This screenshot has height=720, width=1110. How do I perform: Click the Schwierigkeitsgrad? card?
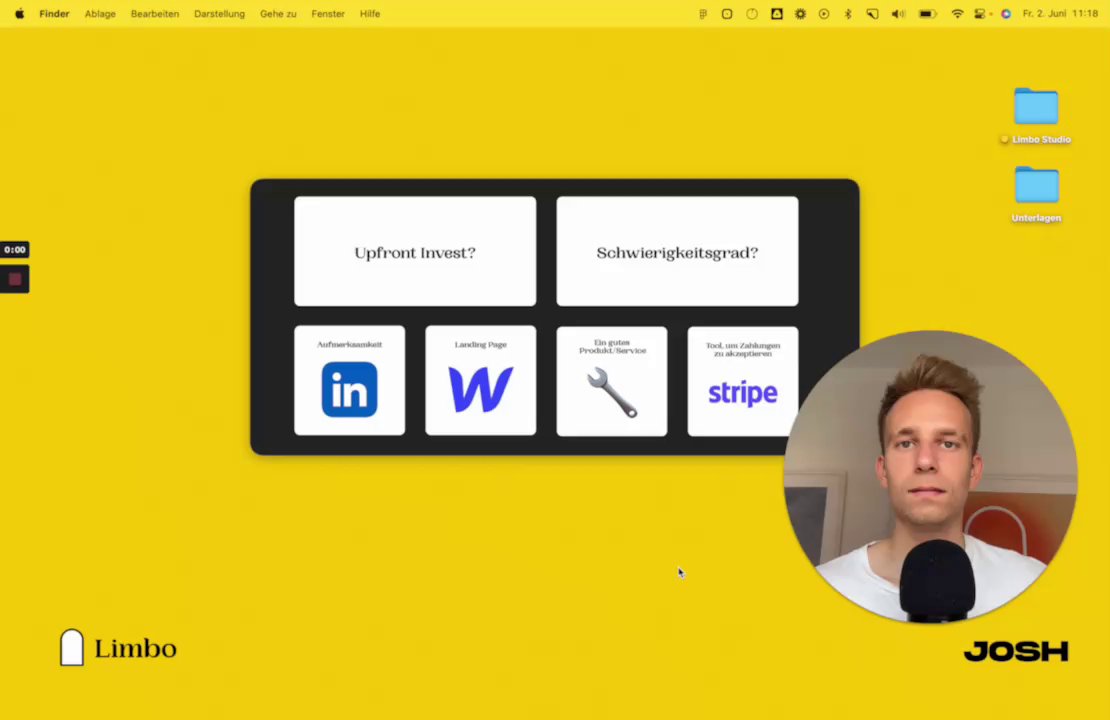coord(677,251)
